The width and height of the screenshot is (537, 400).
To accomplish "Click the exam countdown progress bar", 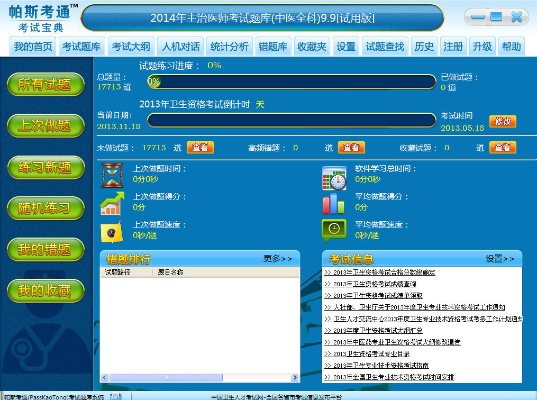I will pos(291,121).
